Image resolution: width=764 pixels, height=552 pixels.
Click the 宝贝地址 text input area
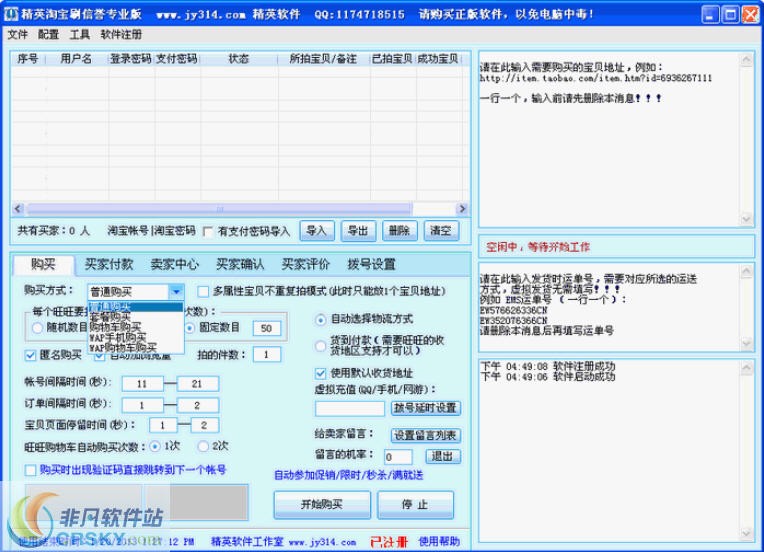point(609,139)
